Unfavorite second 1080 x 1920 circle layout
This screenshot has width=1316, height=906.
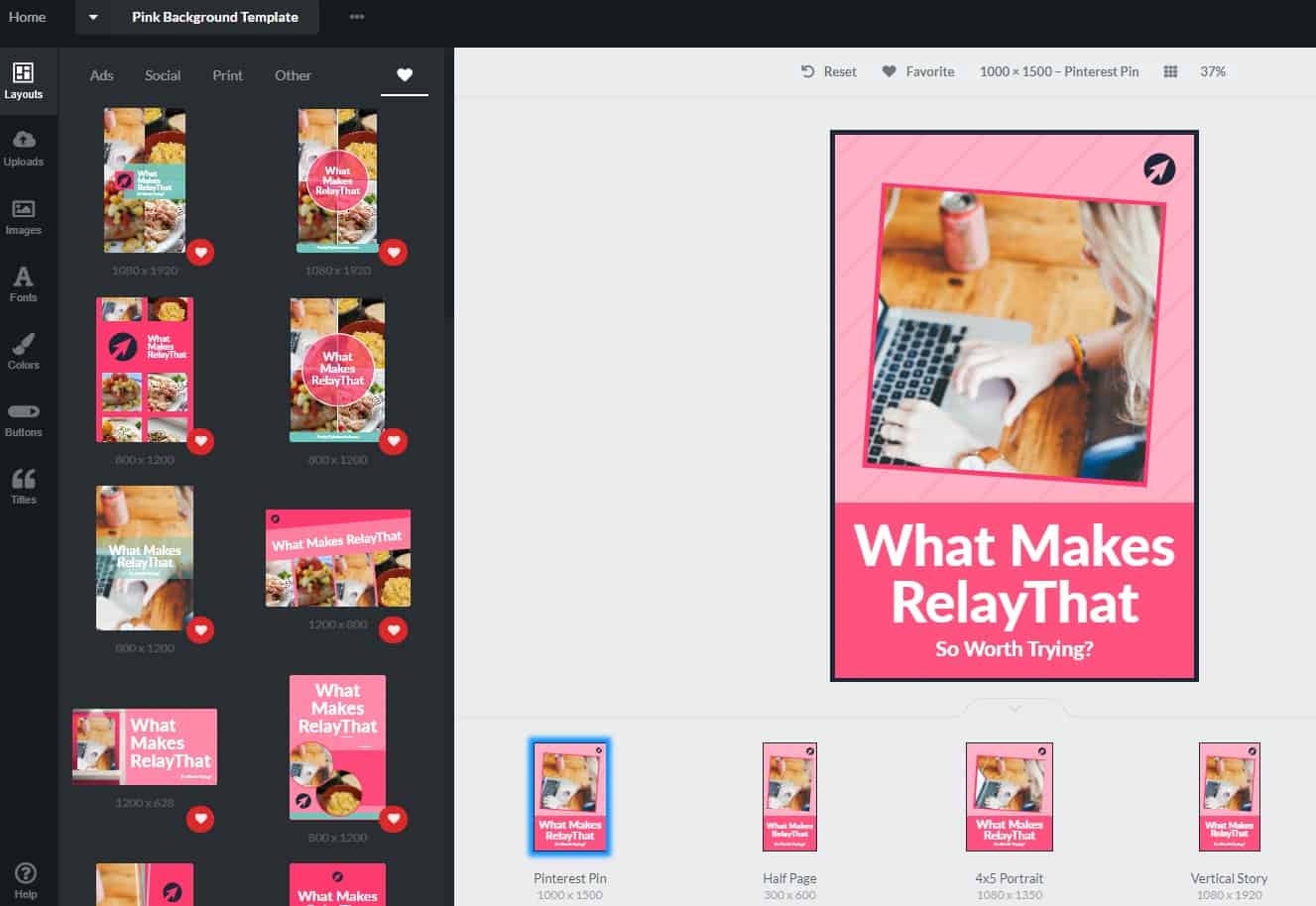pos(394,253)
